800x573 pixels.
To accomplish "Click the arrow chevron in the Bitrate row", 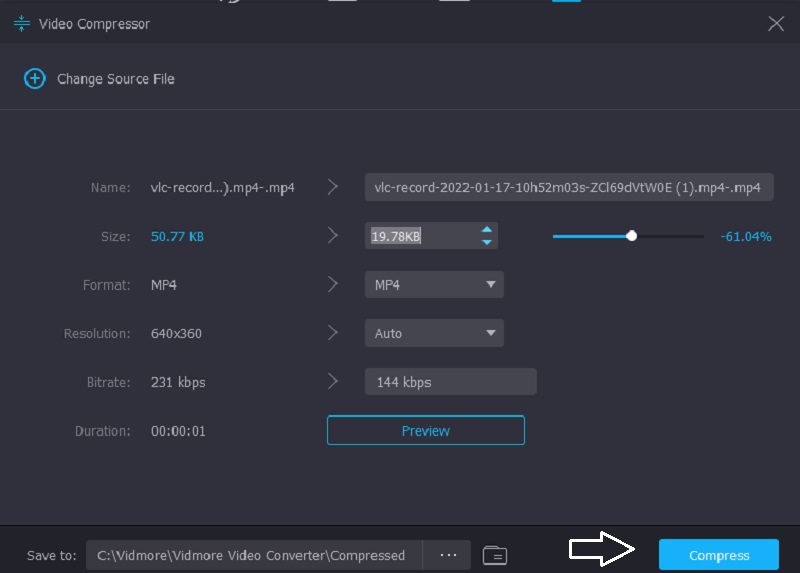I will 333,381.
